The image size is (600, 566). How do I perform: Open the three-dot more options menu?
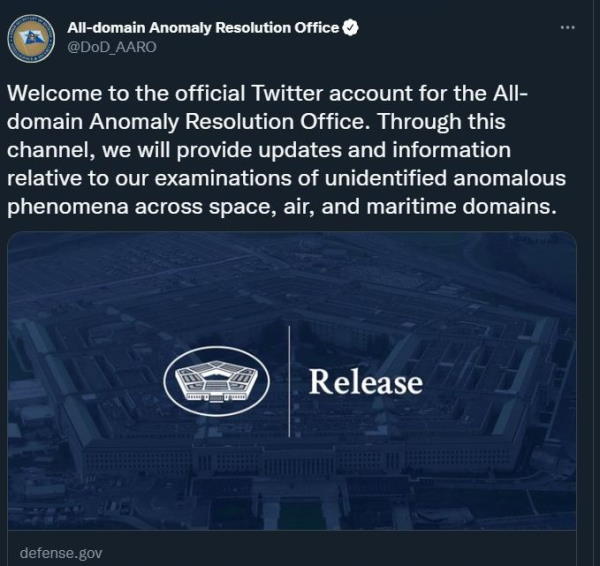pyautogui.click(x=567, y=27)
